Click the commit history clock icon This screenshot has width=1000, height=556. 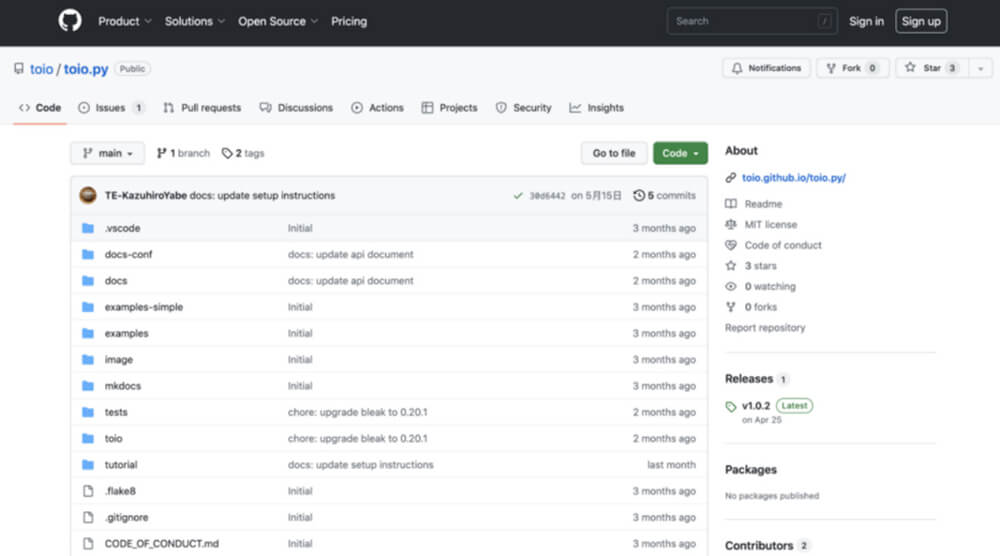tap(638, 195)
